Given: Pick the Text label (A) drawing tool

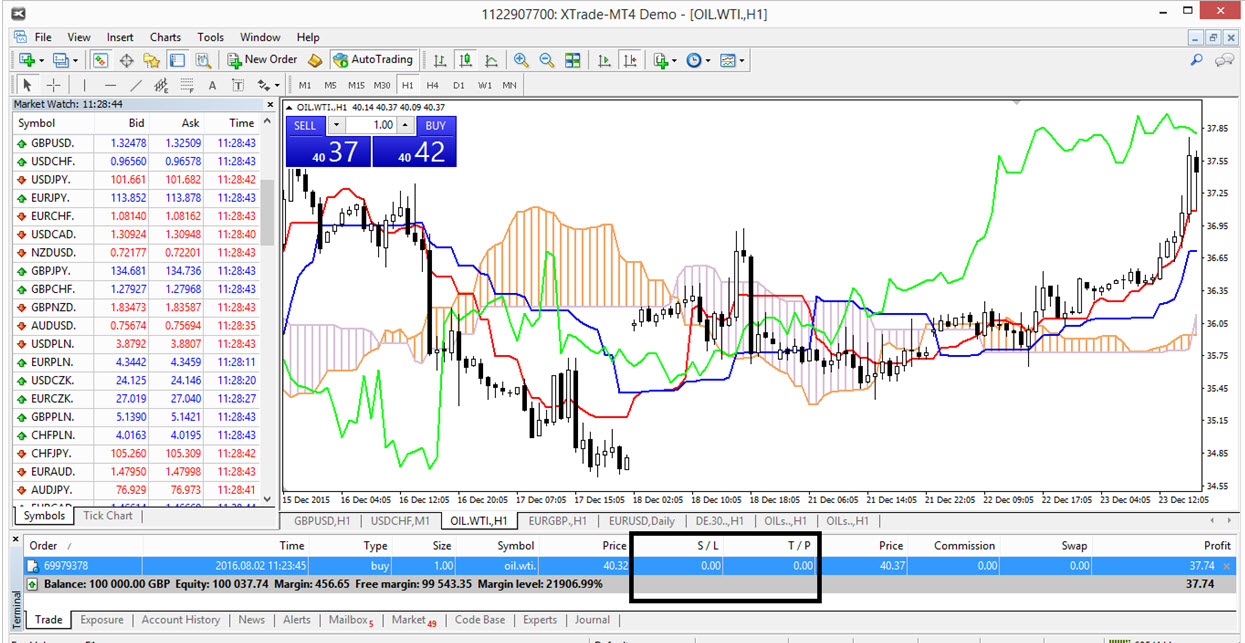Looking at the screenshot, I should click(x=212, y=85).
